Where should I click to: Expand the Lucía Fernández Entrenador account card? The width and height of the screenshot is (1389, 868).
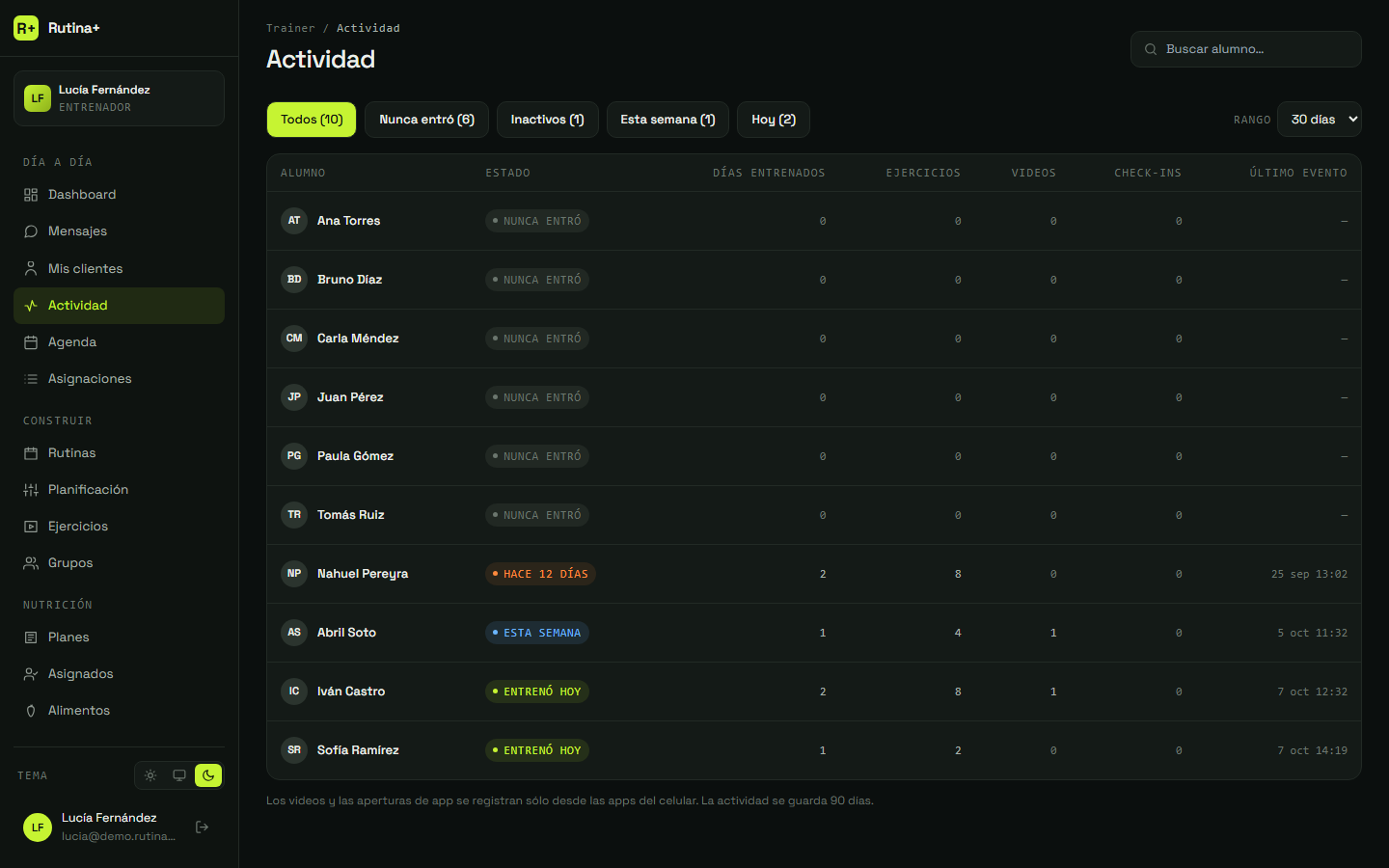(x=119, y=98)
